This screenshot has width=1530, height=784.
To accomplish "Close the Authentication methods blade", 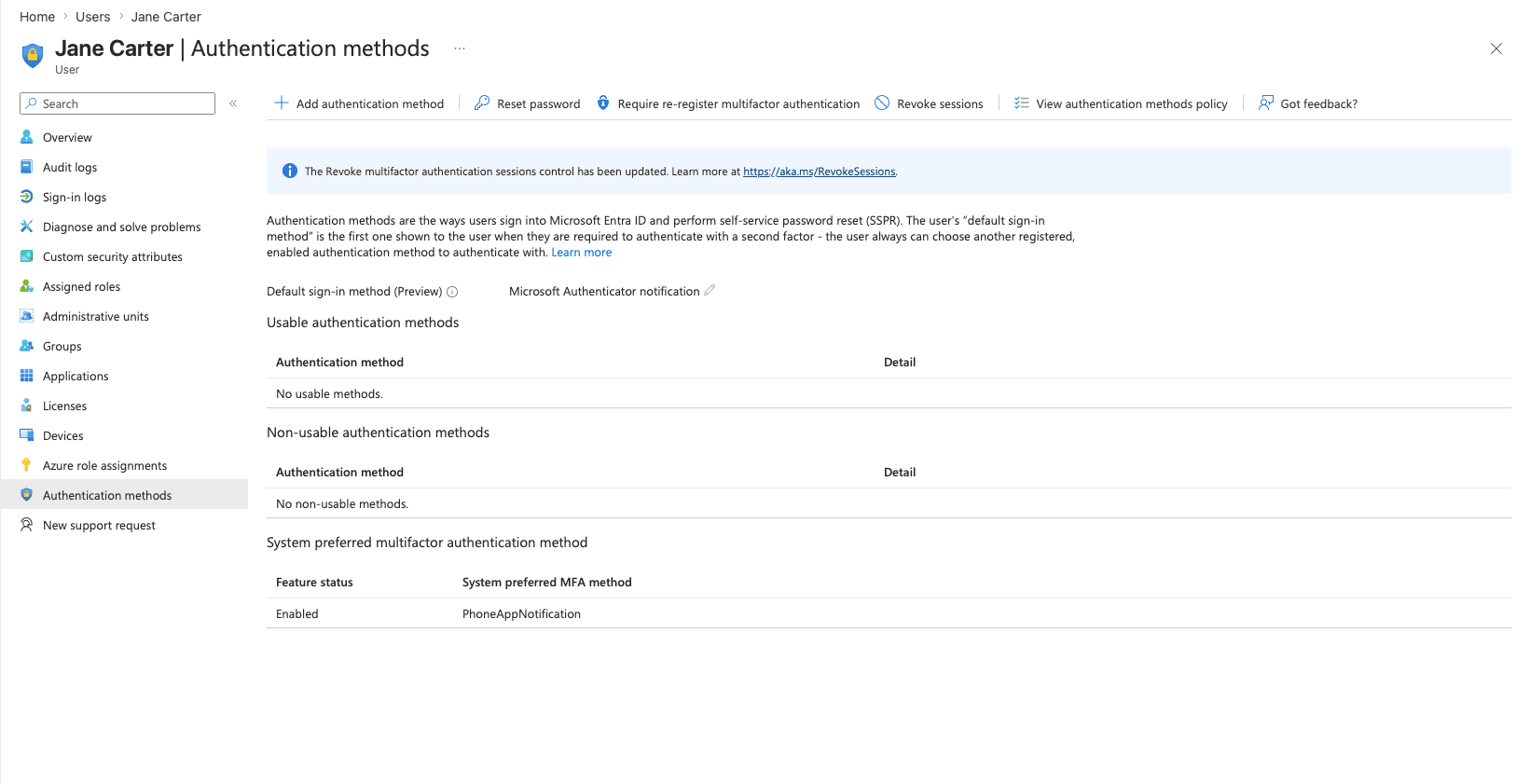I will [1496, 48].
